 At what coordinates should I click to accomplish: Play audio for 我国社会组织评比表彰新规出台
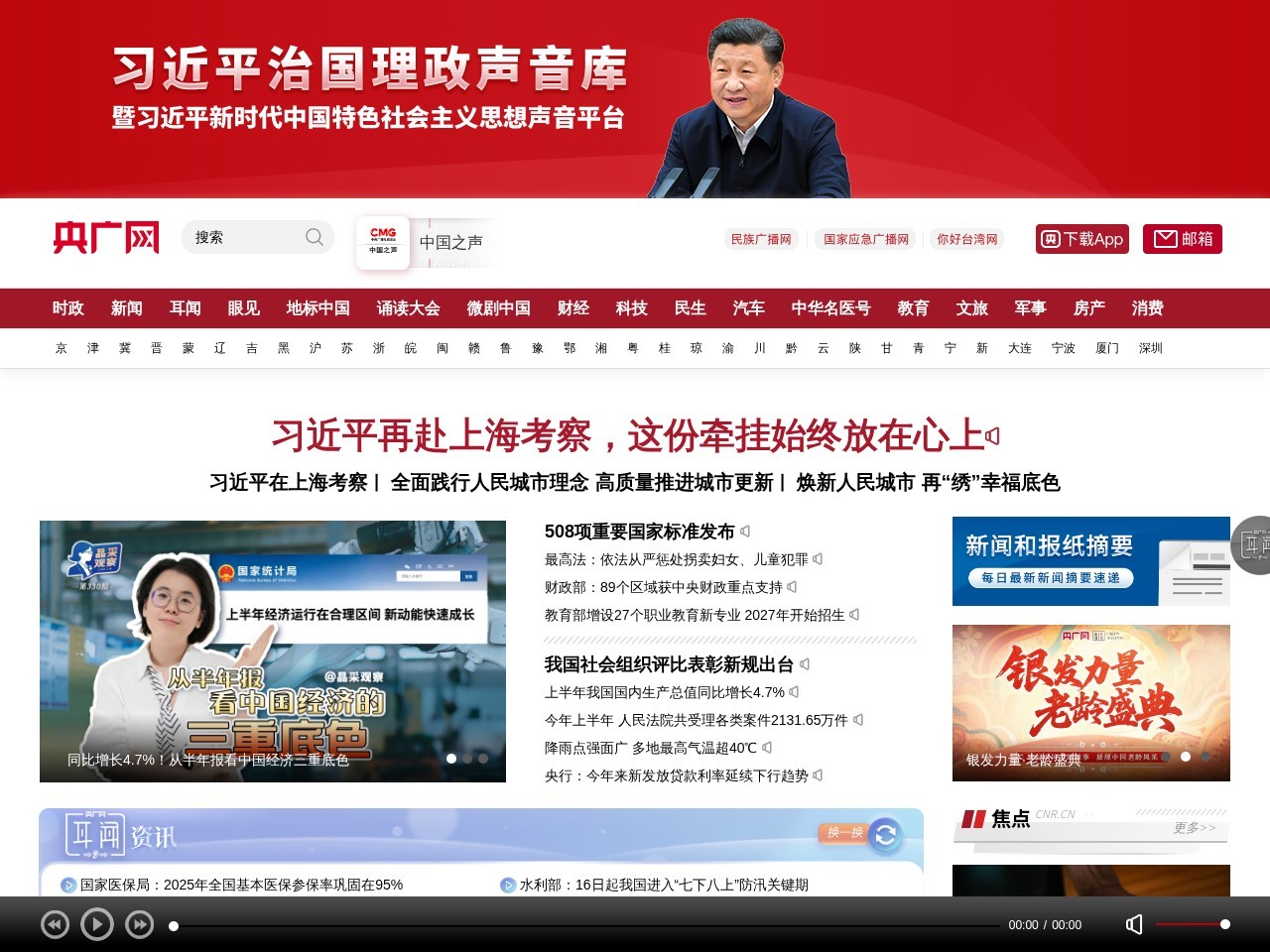(x=805, y=664)
